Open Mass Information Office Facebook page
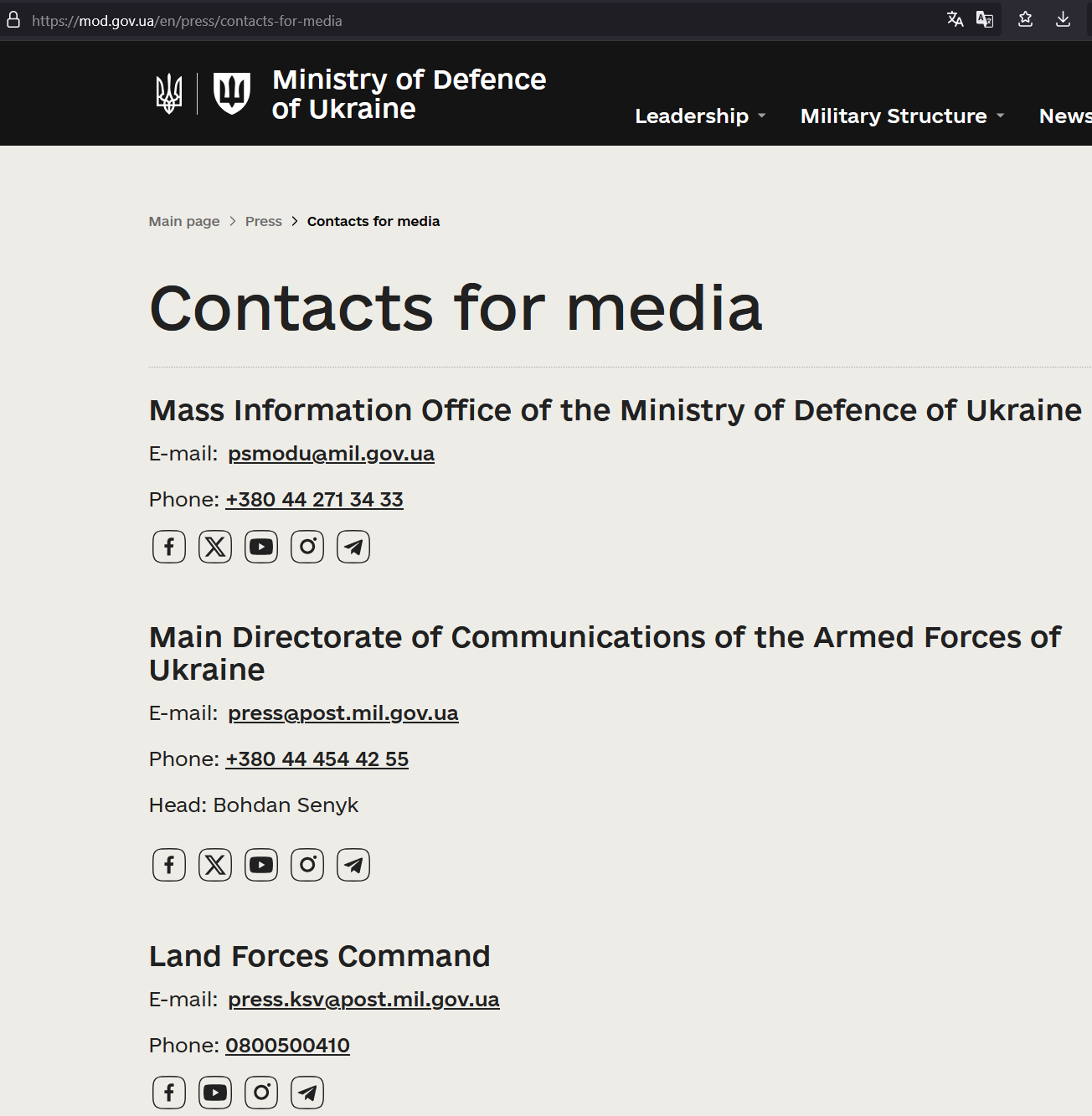Viewport: 1092px width, 1116px height. point(169,547)
